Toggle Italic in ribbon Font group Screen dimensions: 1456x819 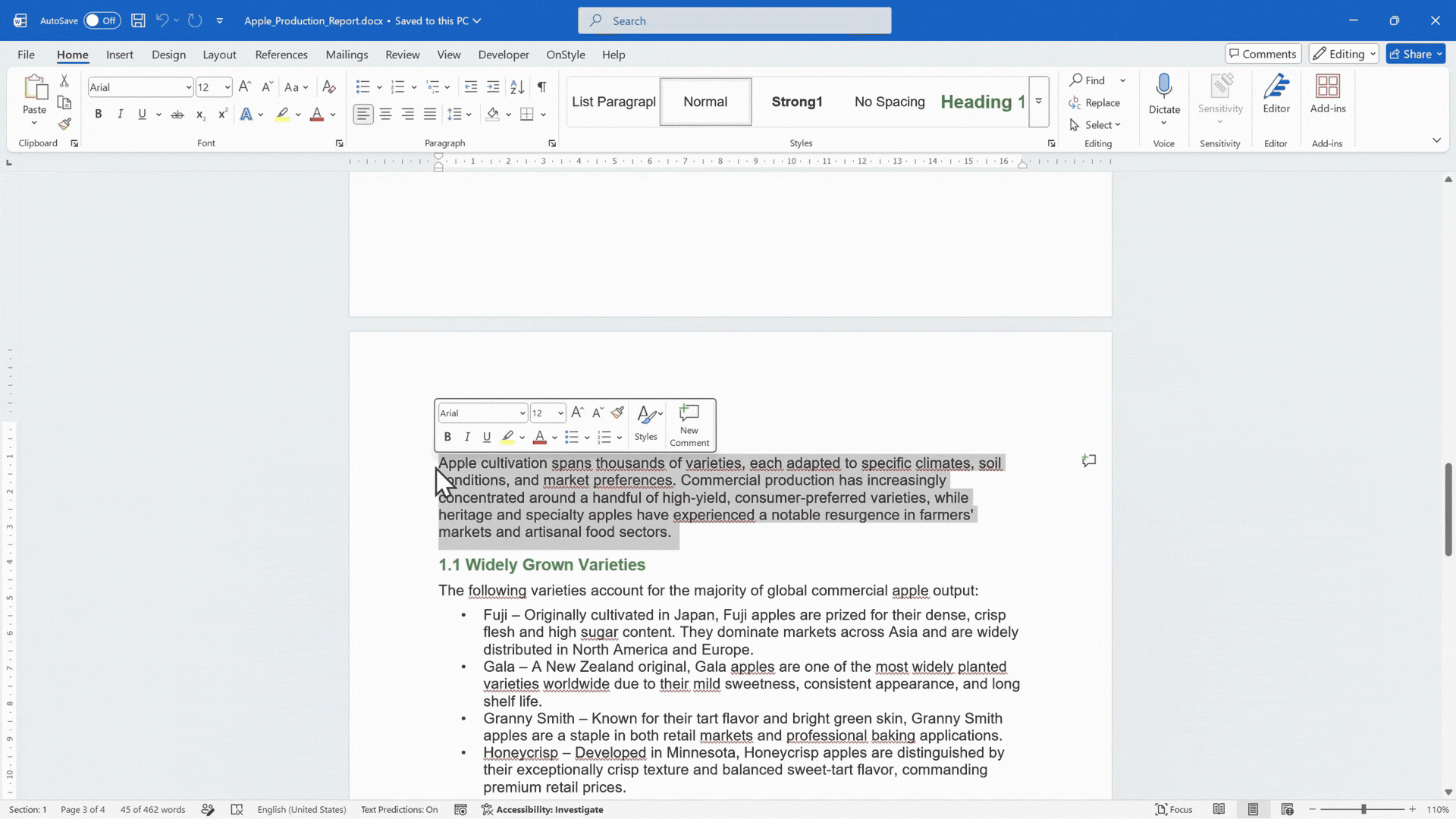pos(120,115)
